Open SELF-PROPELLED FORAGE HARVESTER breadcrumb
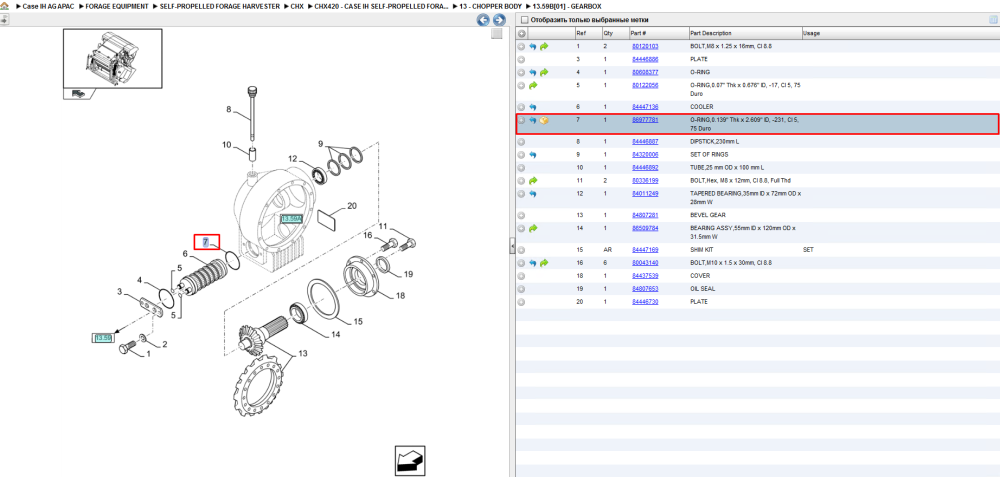This screenshot has height=477, width=1000. (219, 6)
